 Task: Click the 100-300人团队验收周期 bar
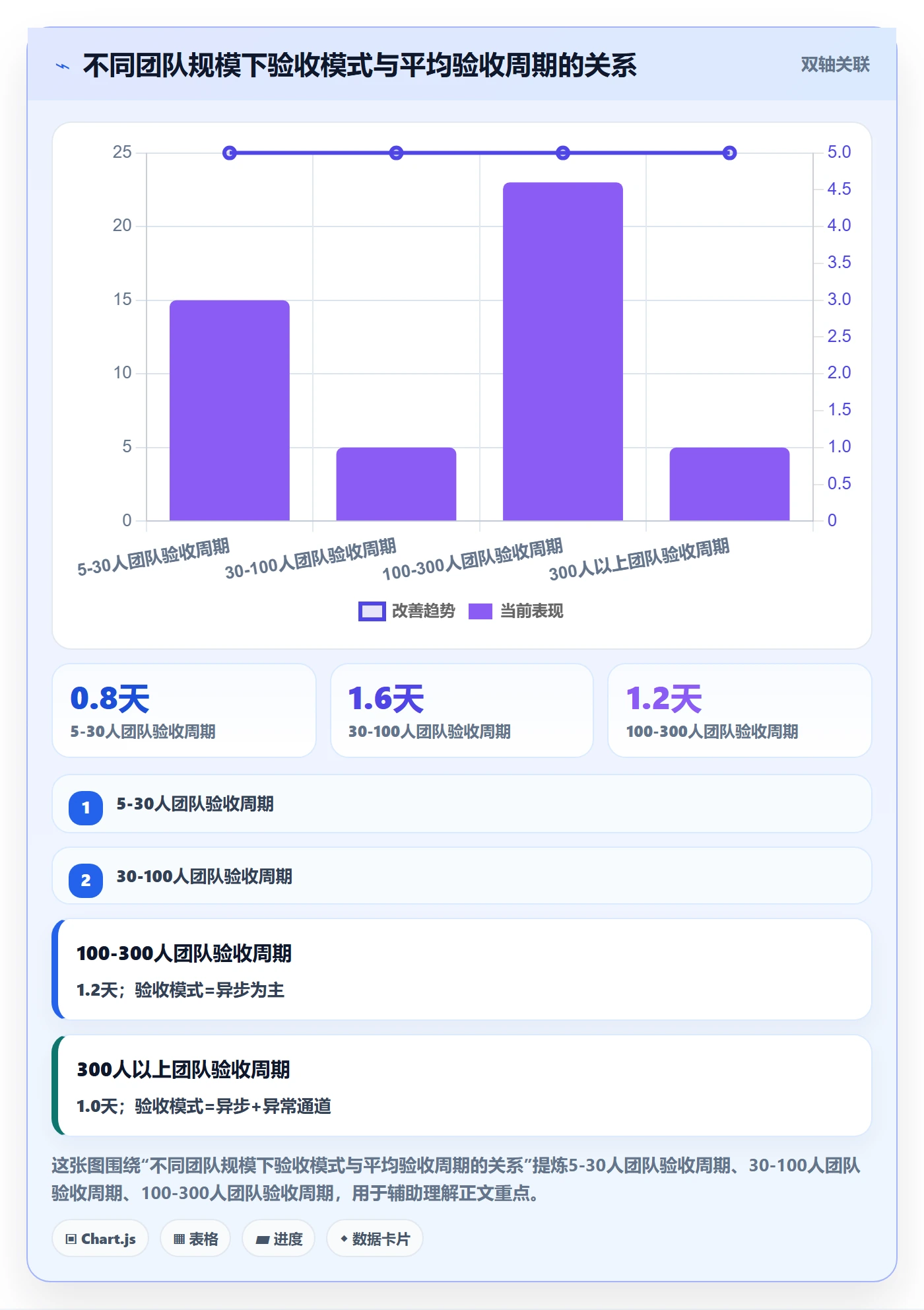(563, 351)
